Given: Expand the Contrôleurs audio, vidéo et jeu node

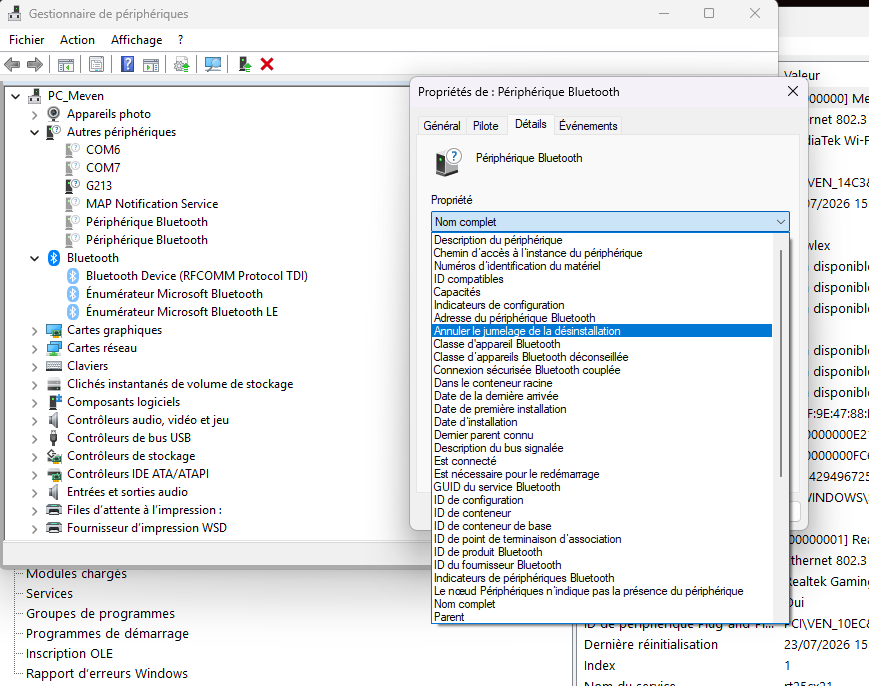Looking at the screenshot, I should pyautogui.click(x=35, y=421).
